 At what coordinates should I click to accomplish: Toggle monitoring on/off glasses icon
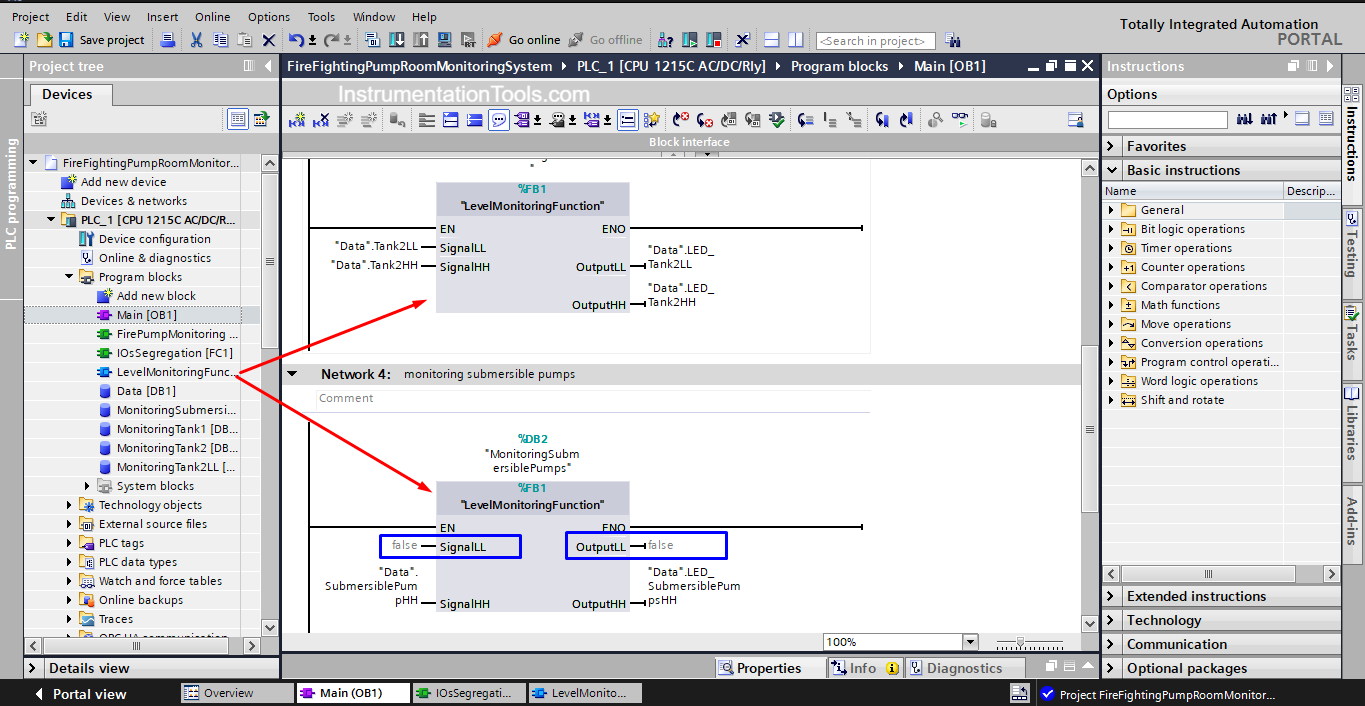point(960,120)
